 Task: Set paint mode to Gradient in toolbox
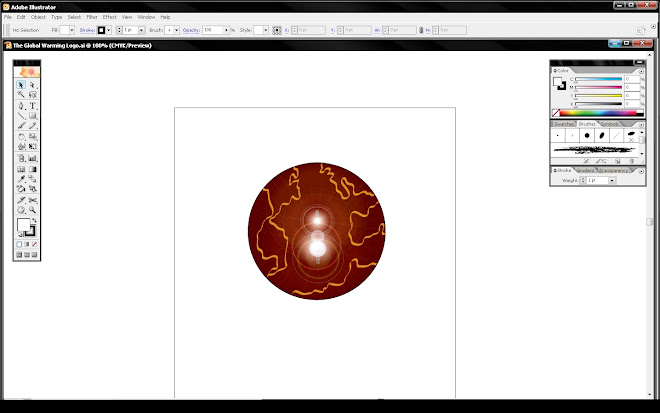coord(27,244)
